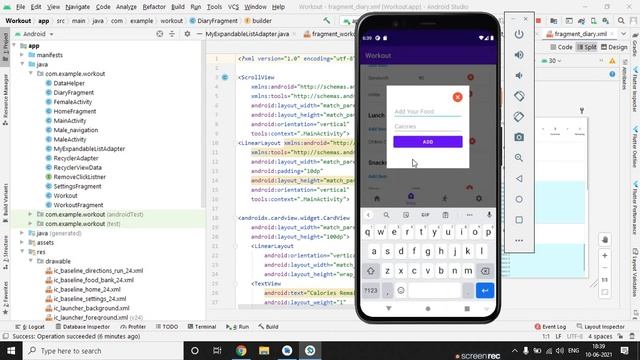Expand com.example.workout (androidTest) package
This screenshot has height=360, width=640.
30,214
